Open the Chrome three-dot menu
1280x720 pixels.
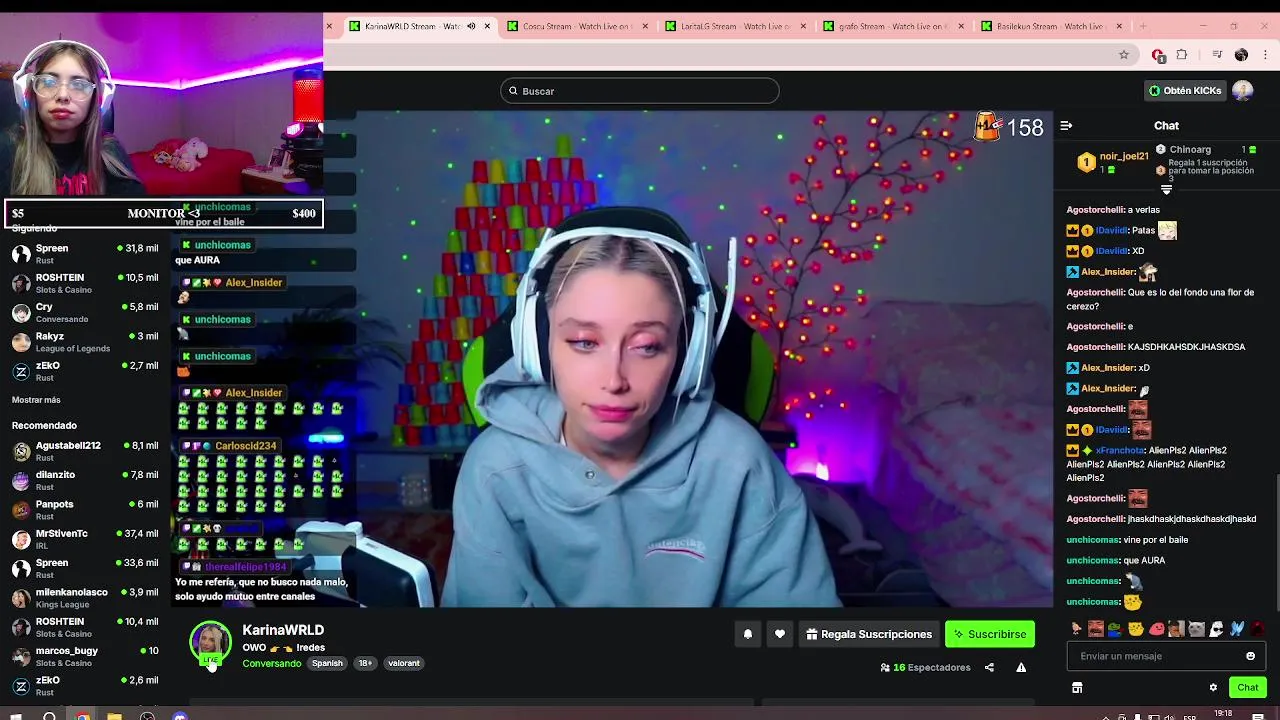1266,55
